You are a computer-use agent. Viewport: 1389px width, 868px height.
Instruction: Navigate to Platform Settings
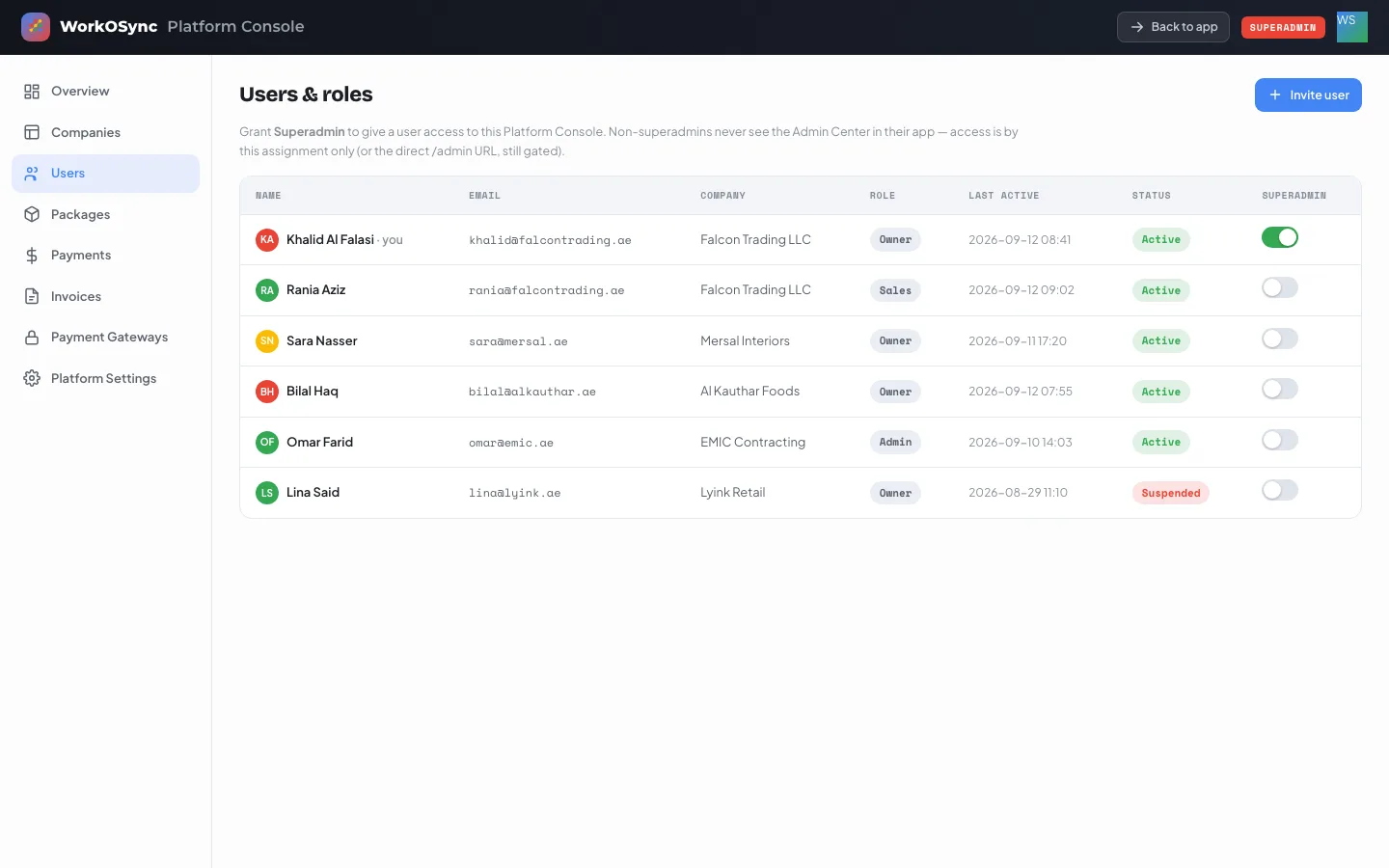coord(105,378)
